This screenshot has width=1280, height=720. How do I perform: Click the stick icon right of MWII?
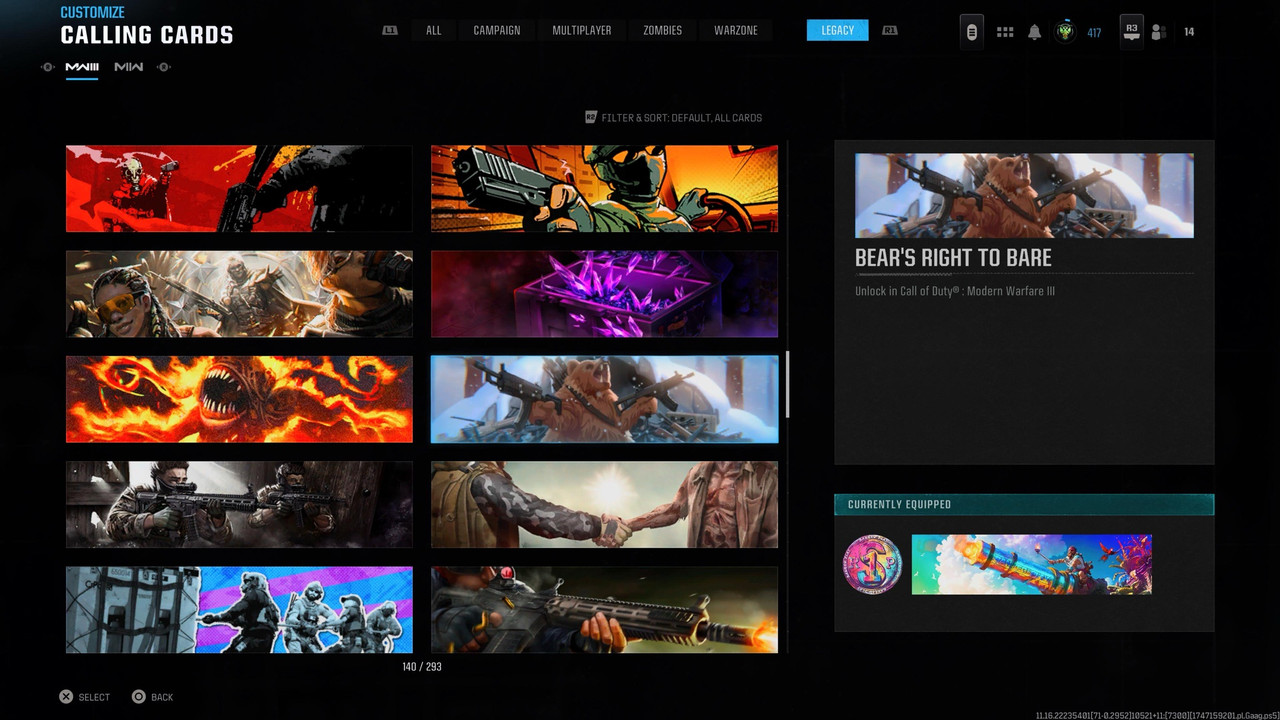click(164, 67)
